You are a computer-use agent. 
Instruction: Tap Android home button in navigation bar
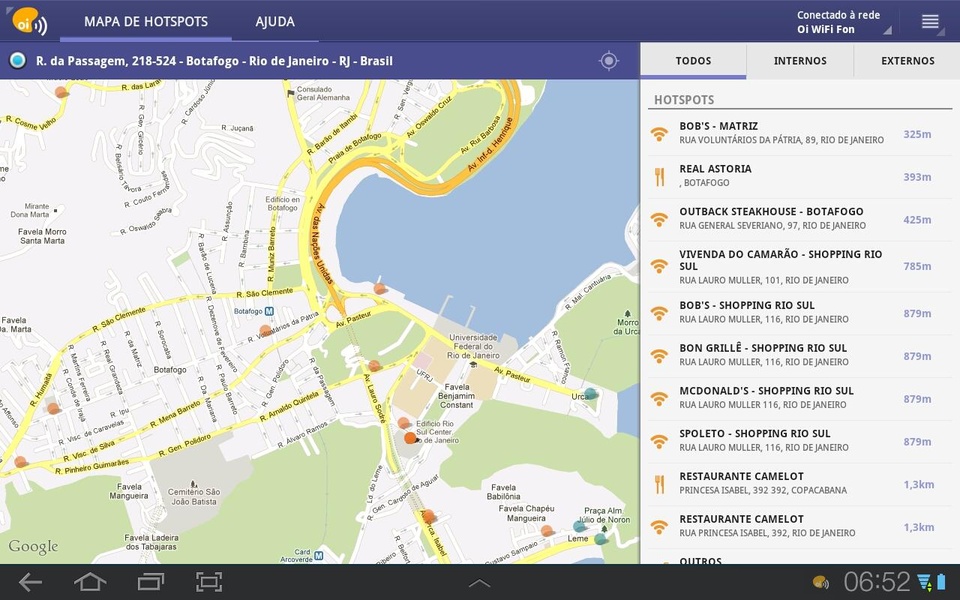pos(90,582)
